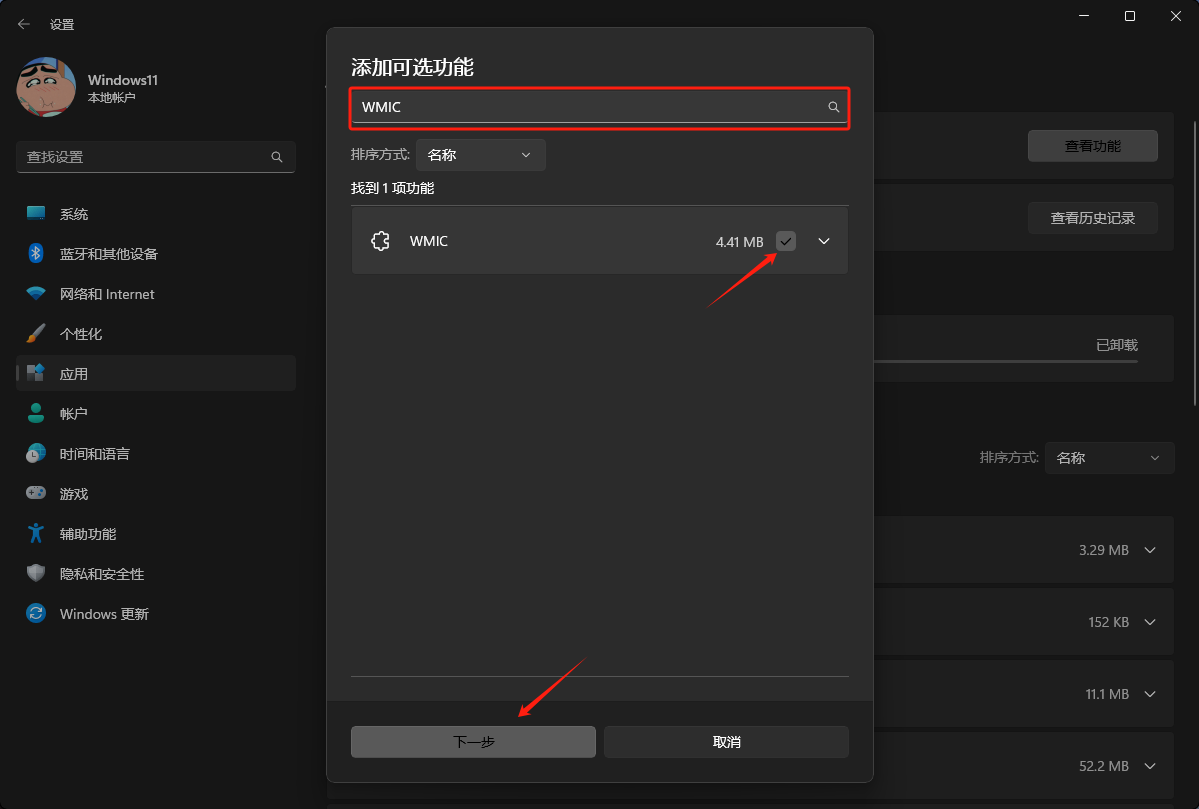1199x809 pixels.
Task: Click the Personalization paintbrush icon
Action: point(36,334)
